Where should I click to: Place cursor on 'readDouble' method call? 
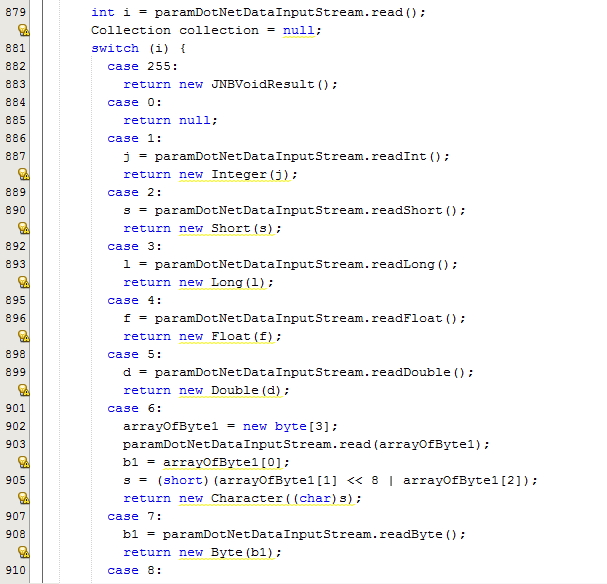411,372
